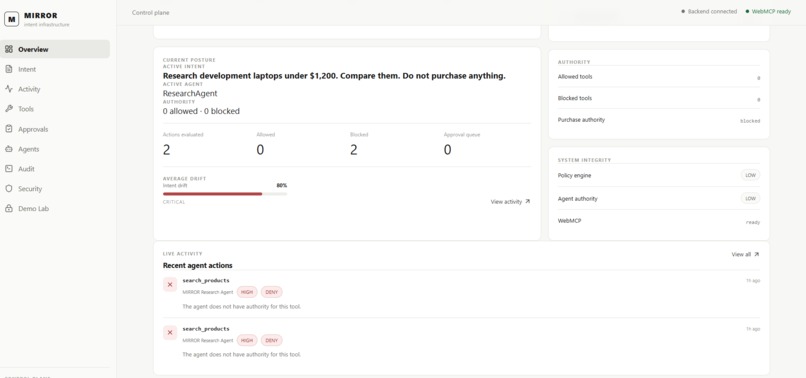This screenshot has width=806, height=378.
Task: Switch to the Agents page
Action: 55,149
